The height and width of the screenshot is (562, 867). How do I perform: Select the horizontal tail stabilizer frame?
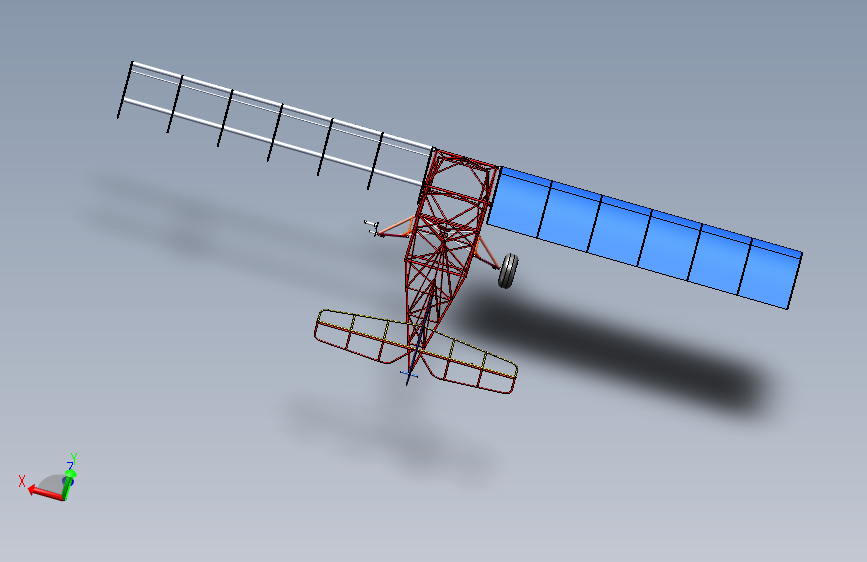(416, 351)
